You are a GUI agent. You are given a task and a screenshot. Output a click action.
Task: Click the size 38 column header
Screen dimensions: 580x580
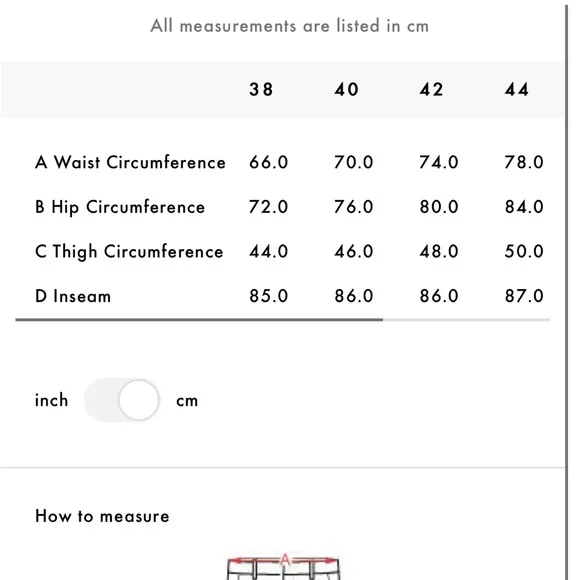(x=261, y=90)
